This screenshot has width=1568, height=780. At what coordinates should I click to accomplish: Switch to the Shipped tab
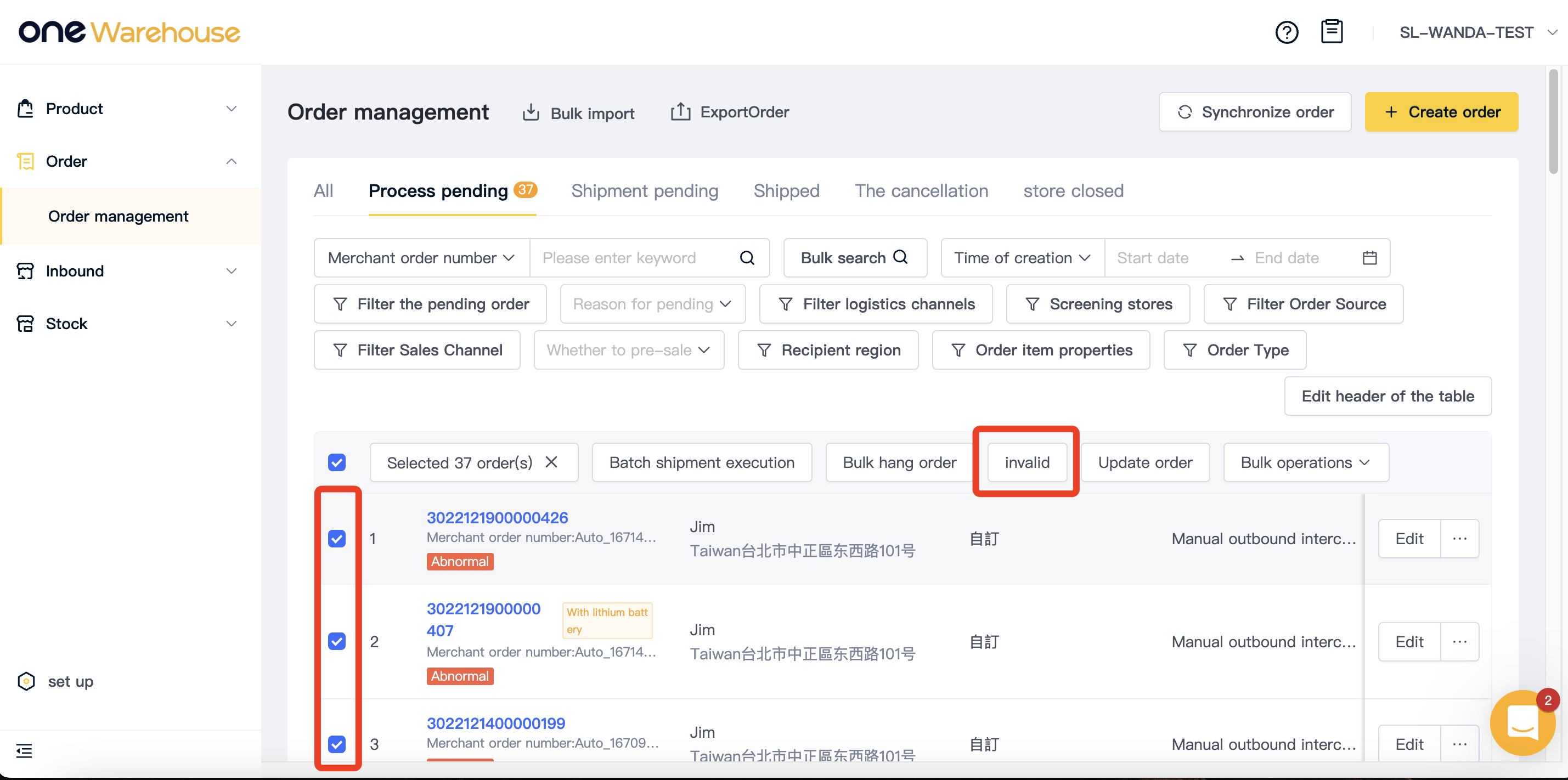point(786,191)
